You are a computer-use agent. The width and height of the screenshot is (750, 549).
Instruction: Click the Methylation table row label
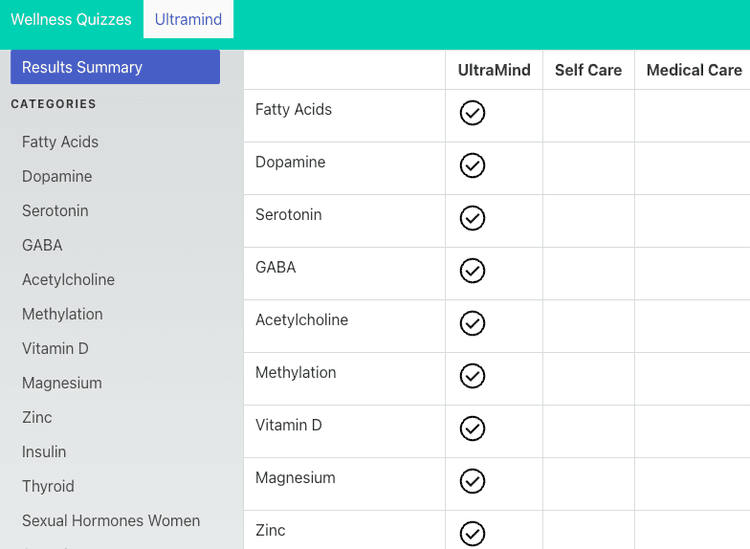(x=296, y=373)
